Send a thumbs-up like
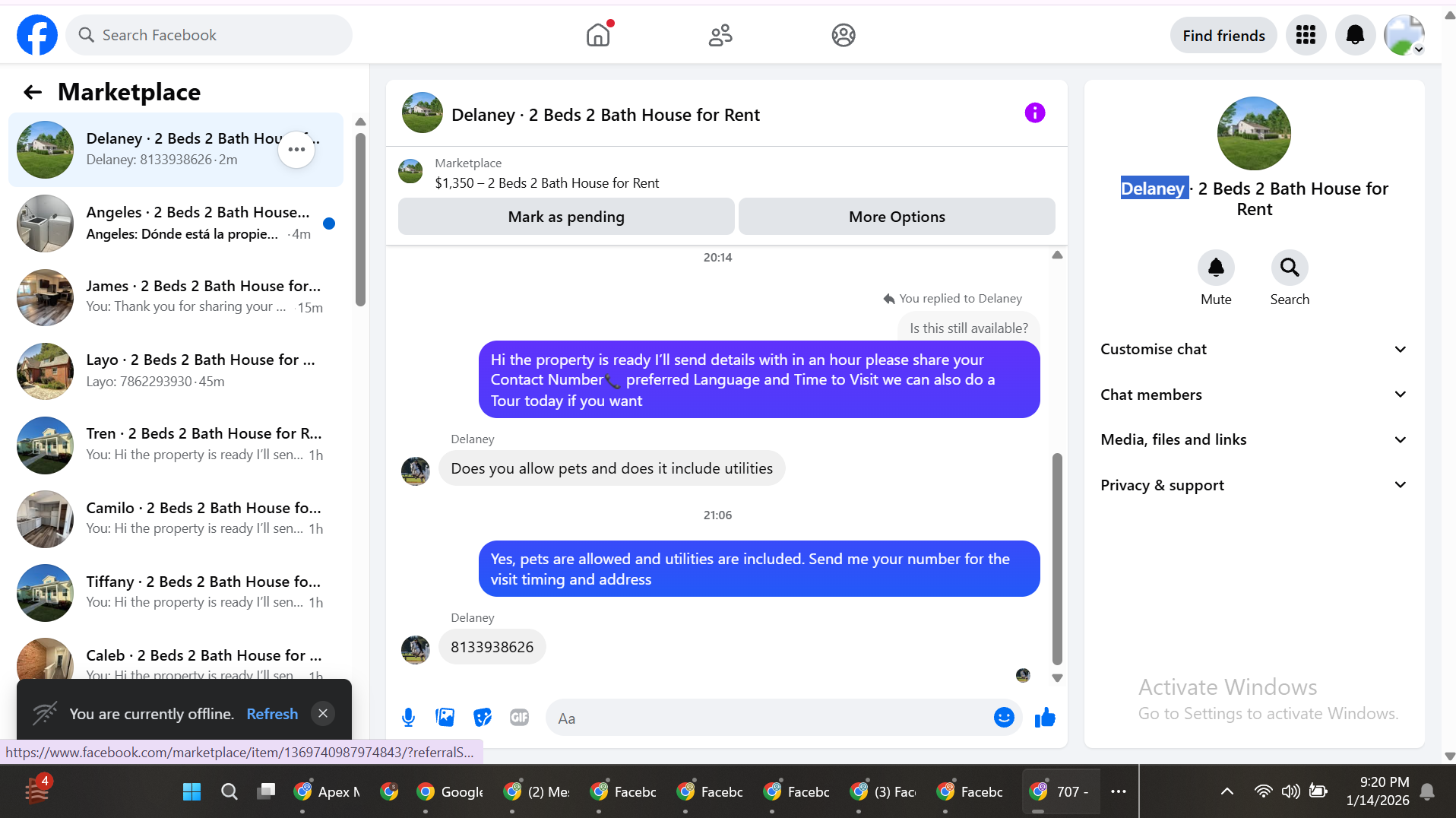 [1045, 718]
